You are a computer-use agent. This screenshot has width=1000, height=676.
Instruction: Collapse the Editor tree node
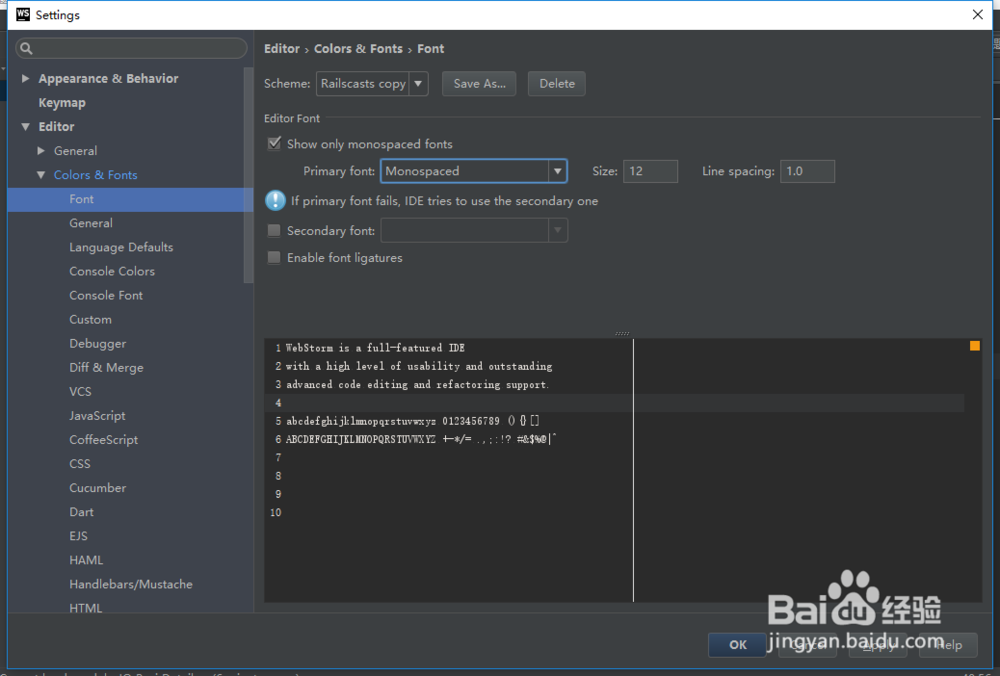pos(26,126)
